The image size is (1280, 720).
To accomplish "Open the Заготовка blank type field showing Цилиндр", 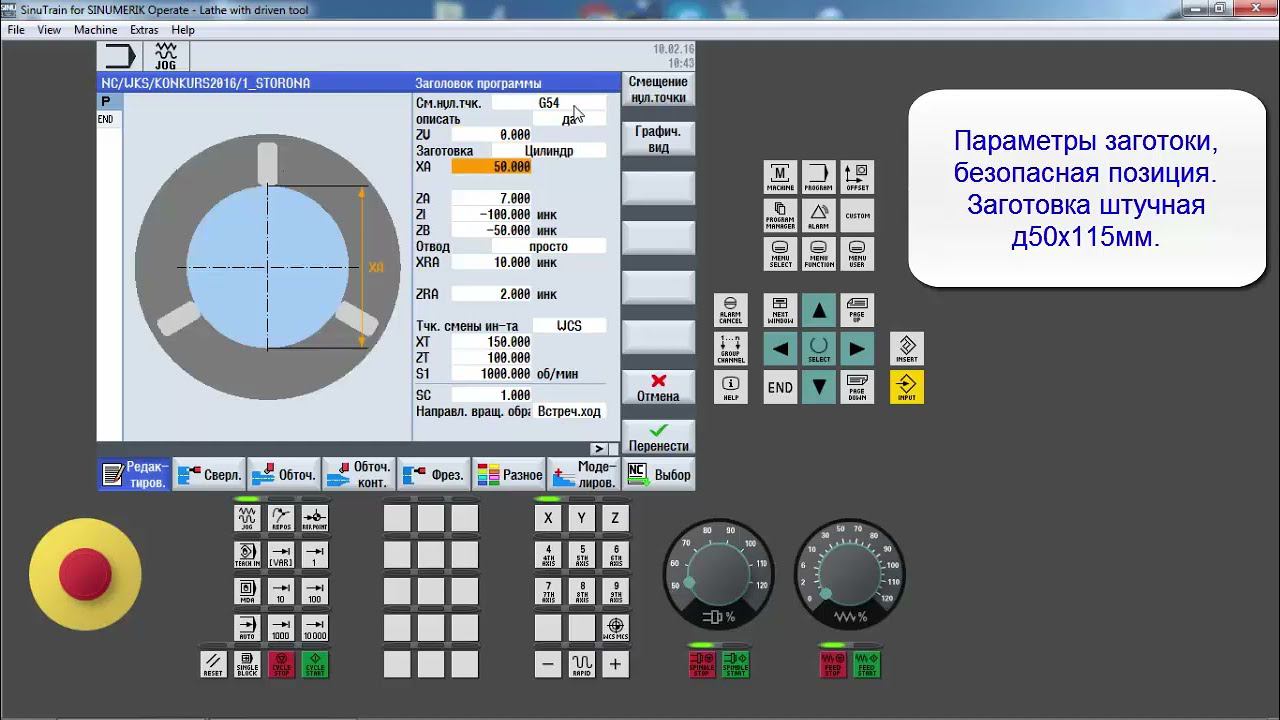I will coord(549,151).
